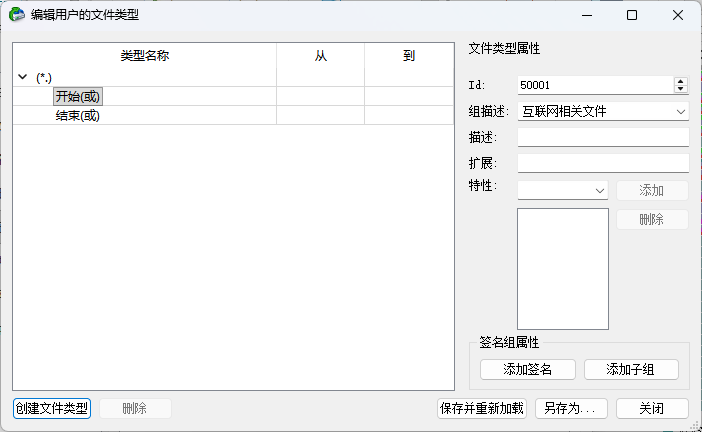702x432 pixels.
Task: Click the 扩展 input field
Action: pos(603,163)
